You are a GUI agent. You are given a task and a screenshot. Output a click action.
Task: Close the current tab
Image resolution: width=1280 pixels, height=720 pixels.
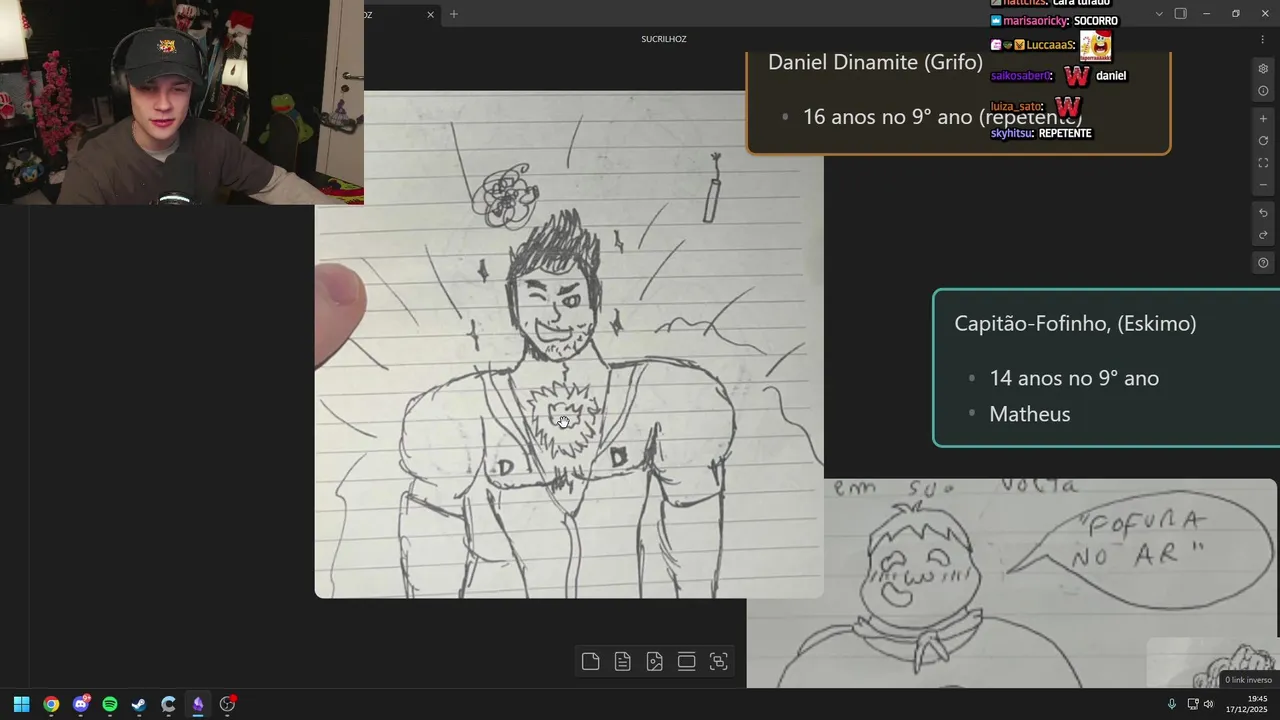coord(431,14)
